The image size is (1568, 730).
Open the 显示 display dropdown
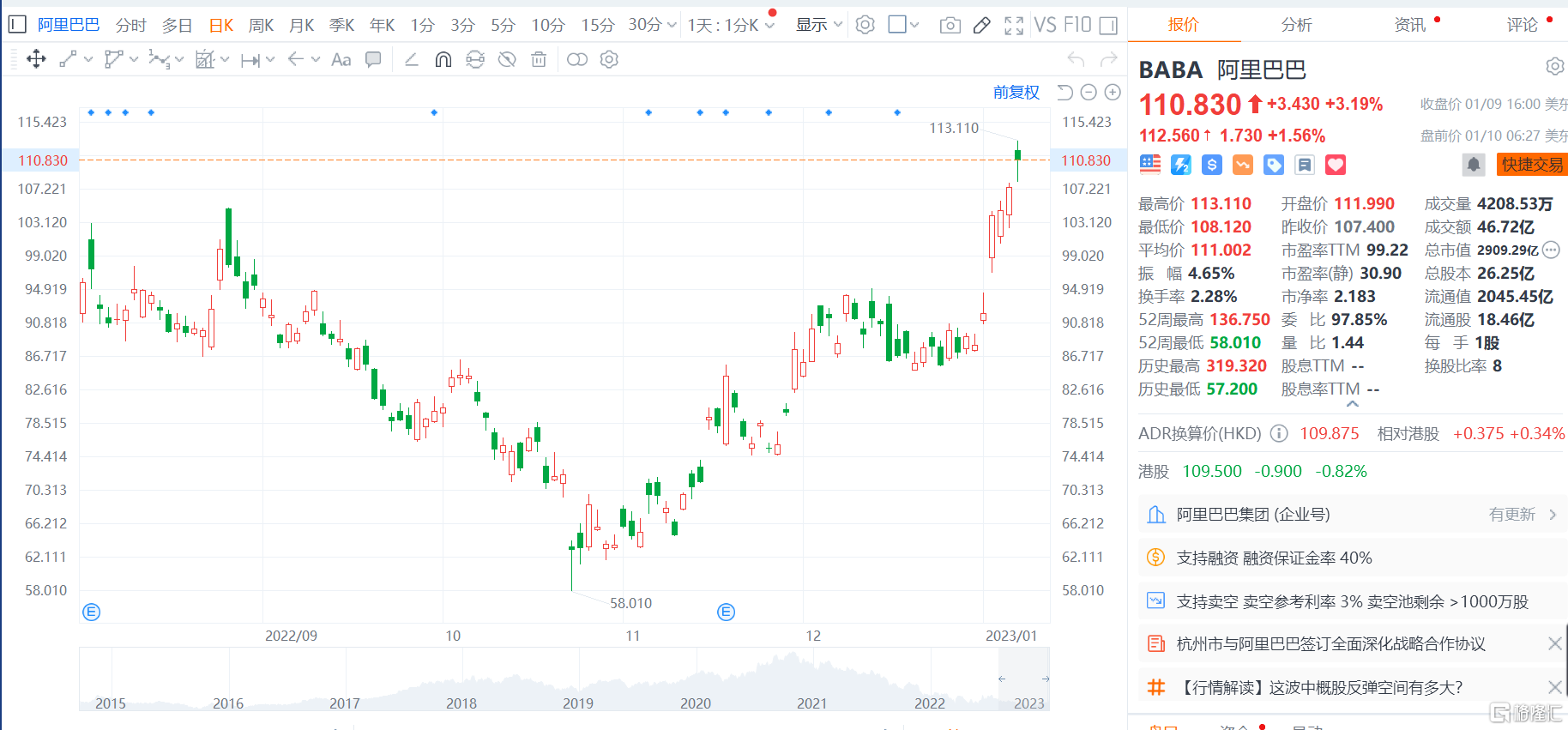(x=819, y=26)
